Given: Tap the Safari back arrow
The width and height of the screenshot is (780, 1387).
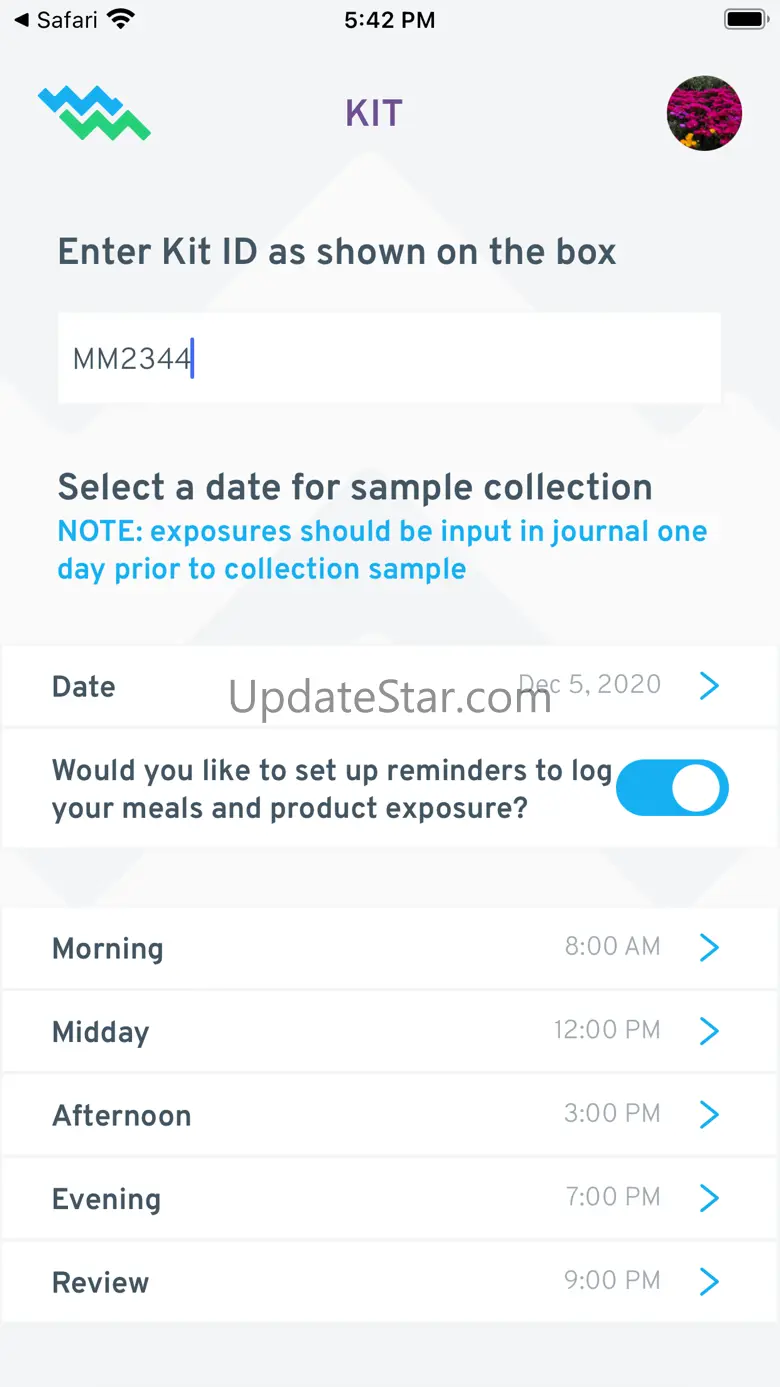Looking at the screenshot, I should (21, 19).
